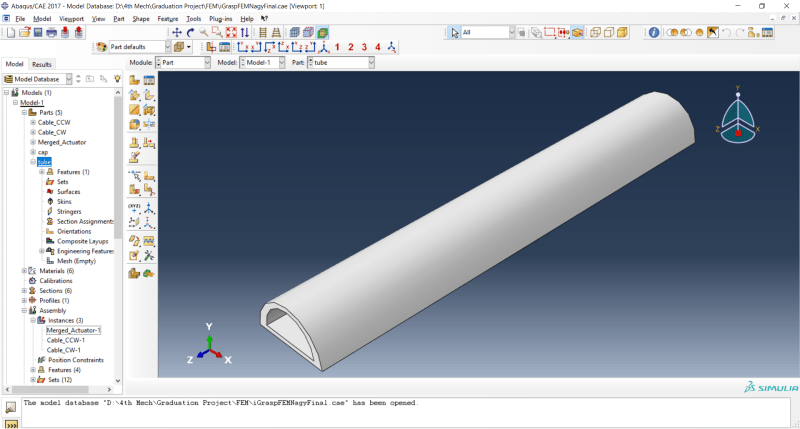
Task: Click the model tree horizontal scrollbar
Action: (x=51, y=389)
